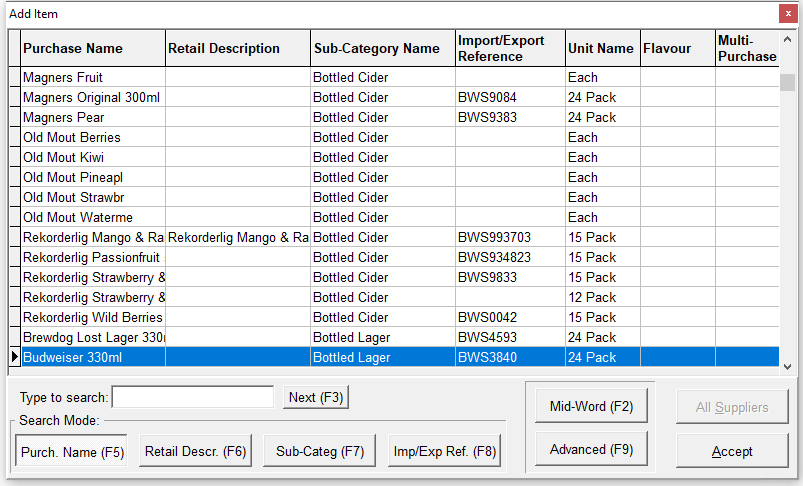
Task: Click Next (F3) search button
Action: 316,397
